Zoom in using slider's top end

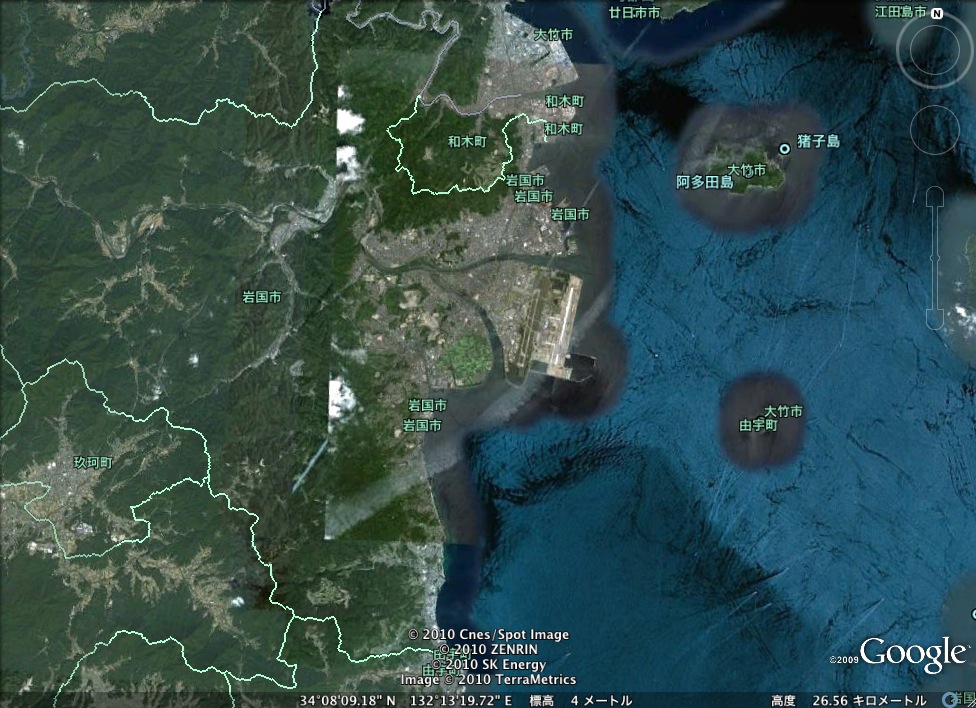click(935, 196)
